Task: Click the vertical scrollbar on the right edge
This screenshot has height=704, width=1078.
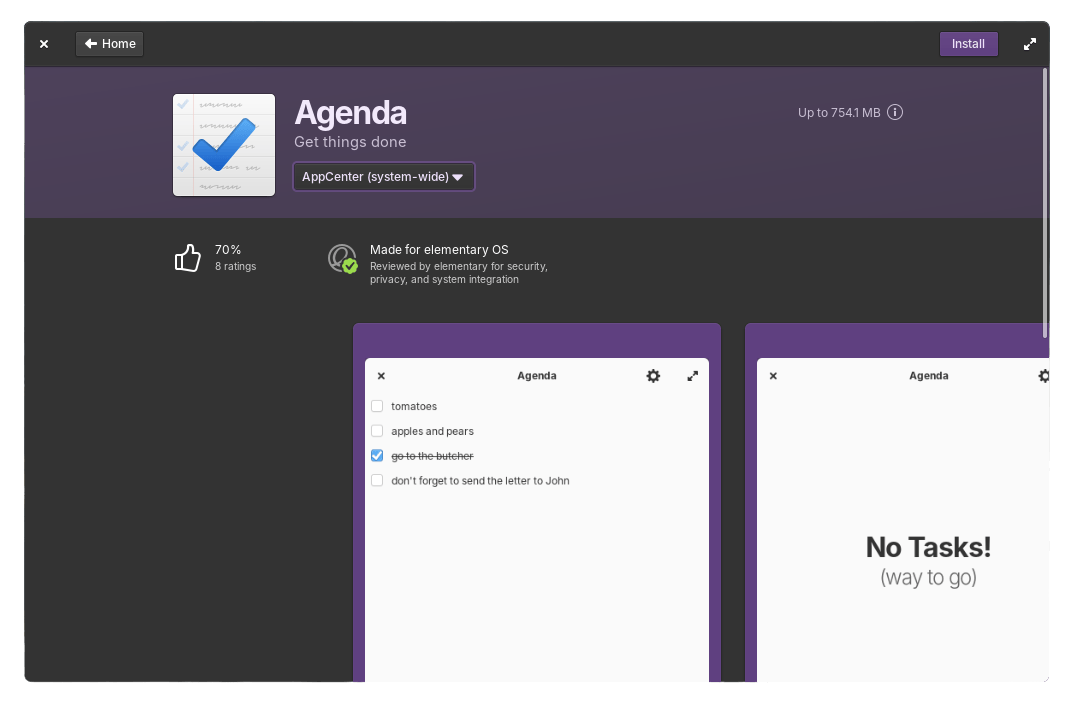Action: coord(1045,200)
